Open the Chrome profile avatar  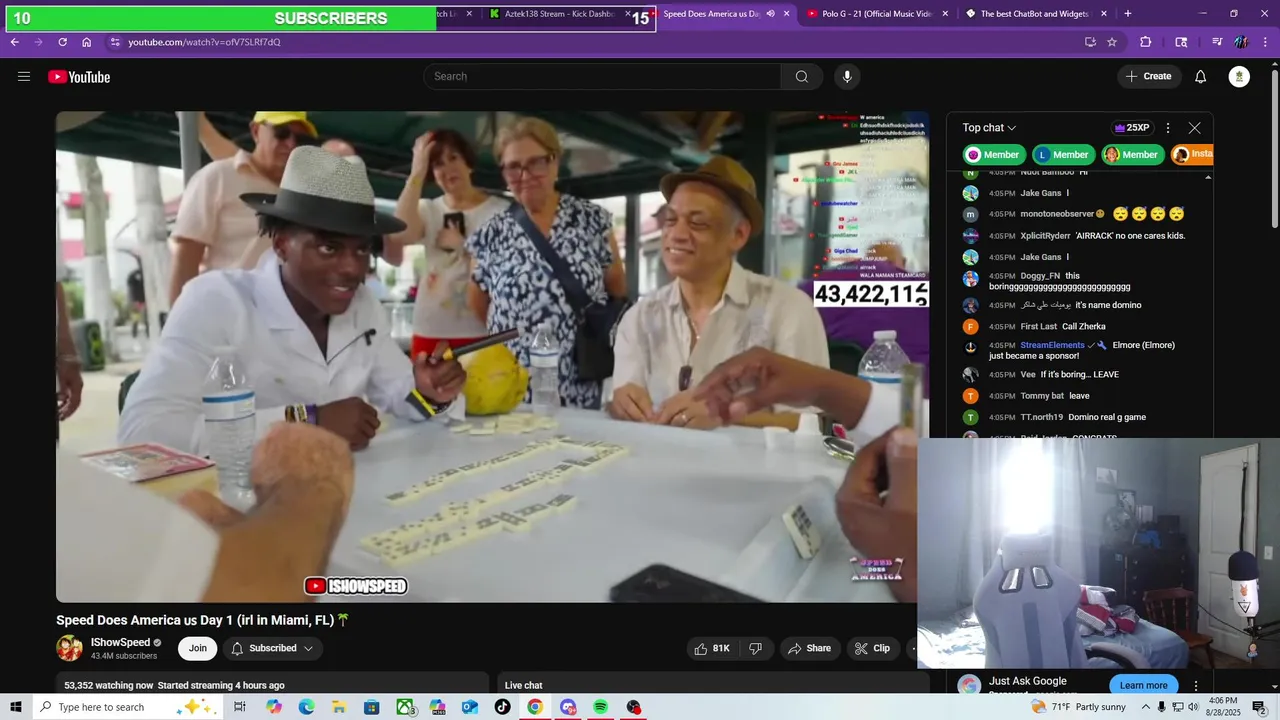coord(1241,42)
